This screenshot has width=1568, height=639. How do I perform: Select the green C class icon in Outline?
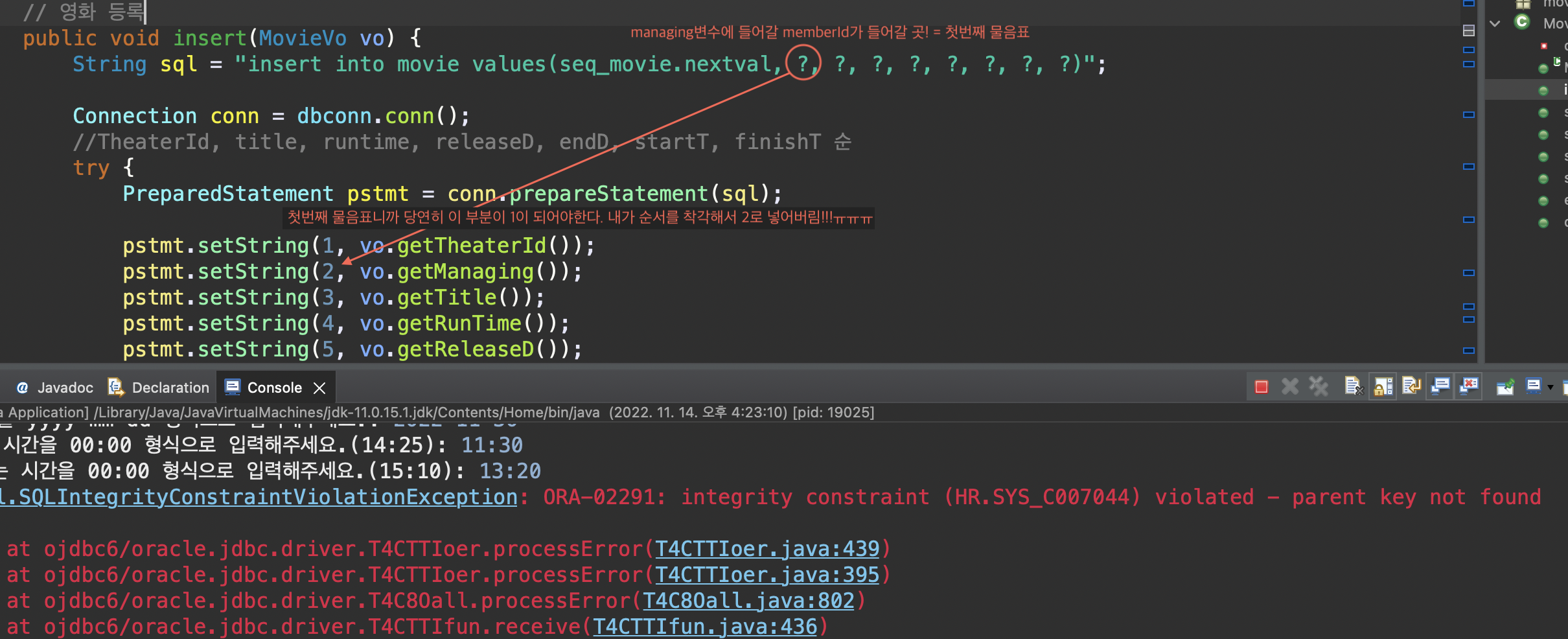point(1522,22)
